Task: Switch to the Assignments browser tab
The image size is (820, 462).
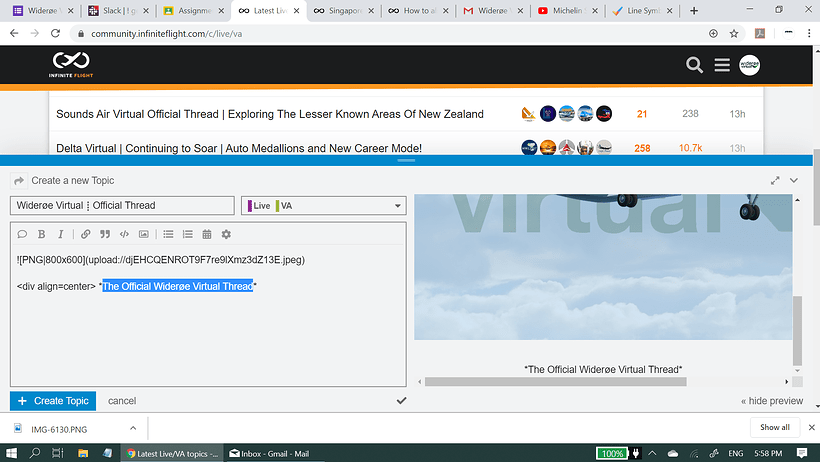Action: click(194, 10)
